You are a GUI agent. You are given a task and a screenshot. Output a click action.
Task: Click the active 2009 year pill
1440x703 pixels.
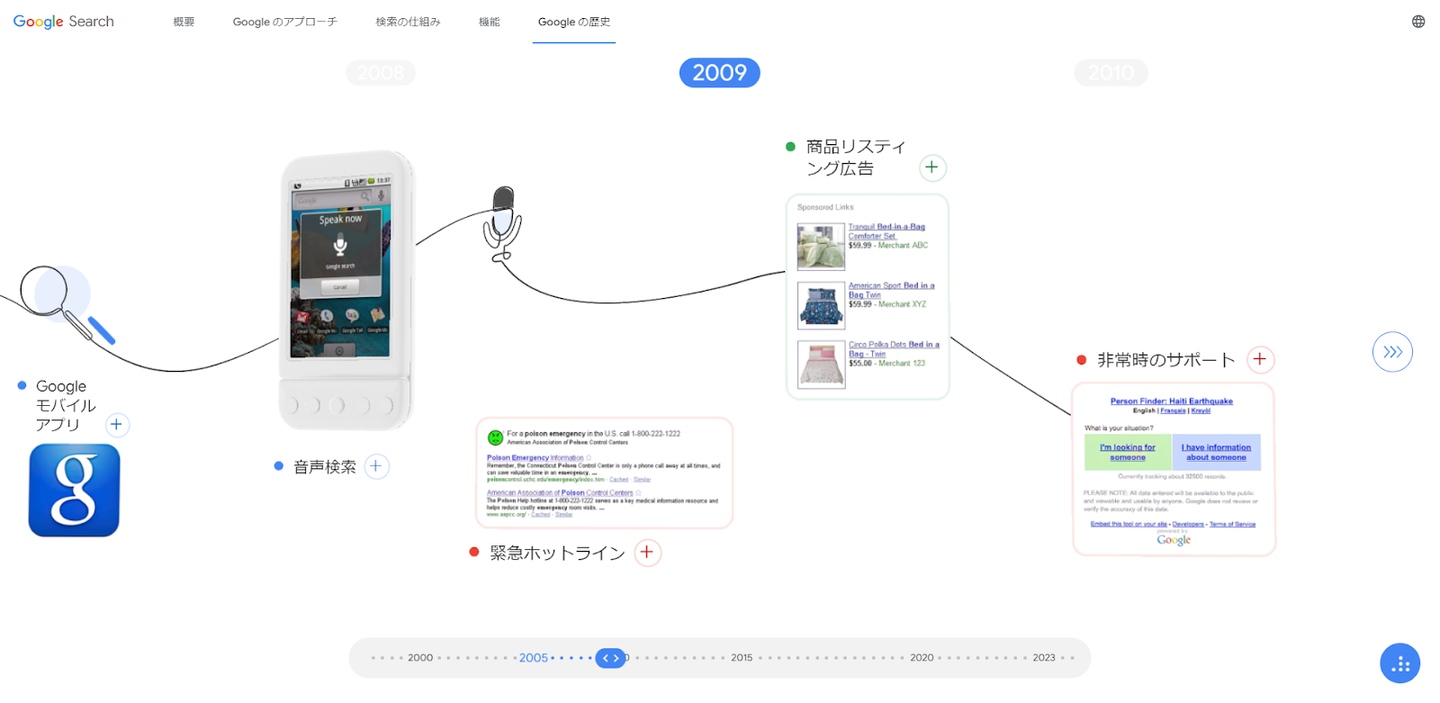click(720, 73)
